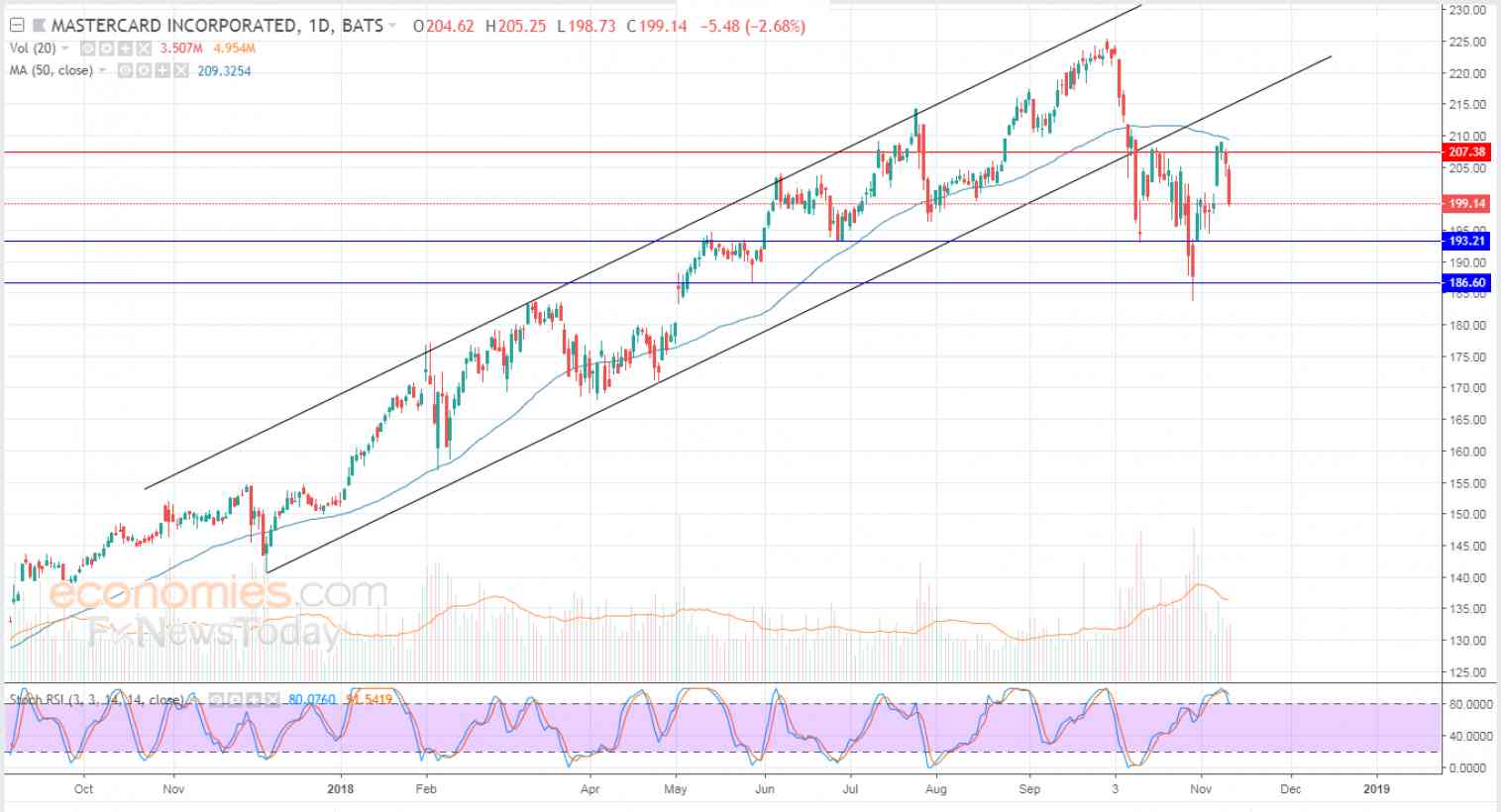Click the MASTERCARD INCORPORATED, 1D, BATS title

217,26
